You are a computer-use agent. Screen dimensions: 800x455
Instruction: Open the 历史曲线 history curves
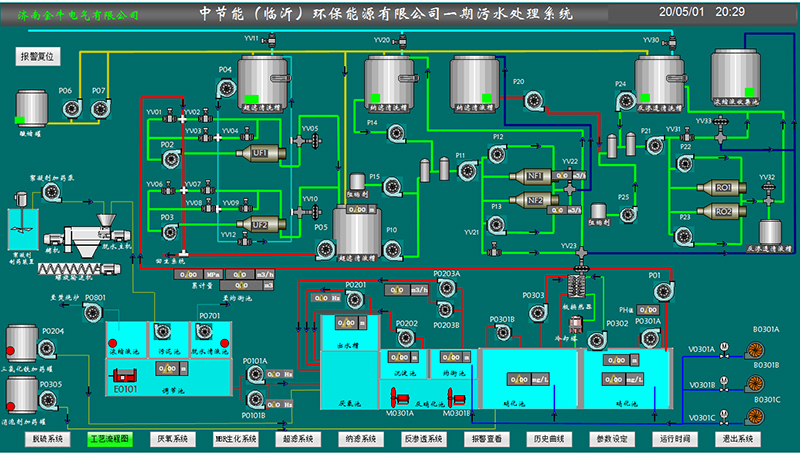pyautogui.click(x=549, y=439)
